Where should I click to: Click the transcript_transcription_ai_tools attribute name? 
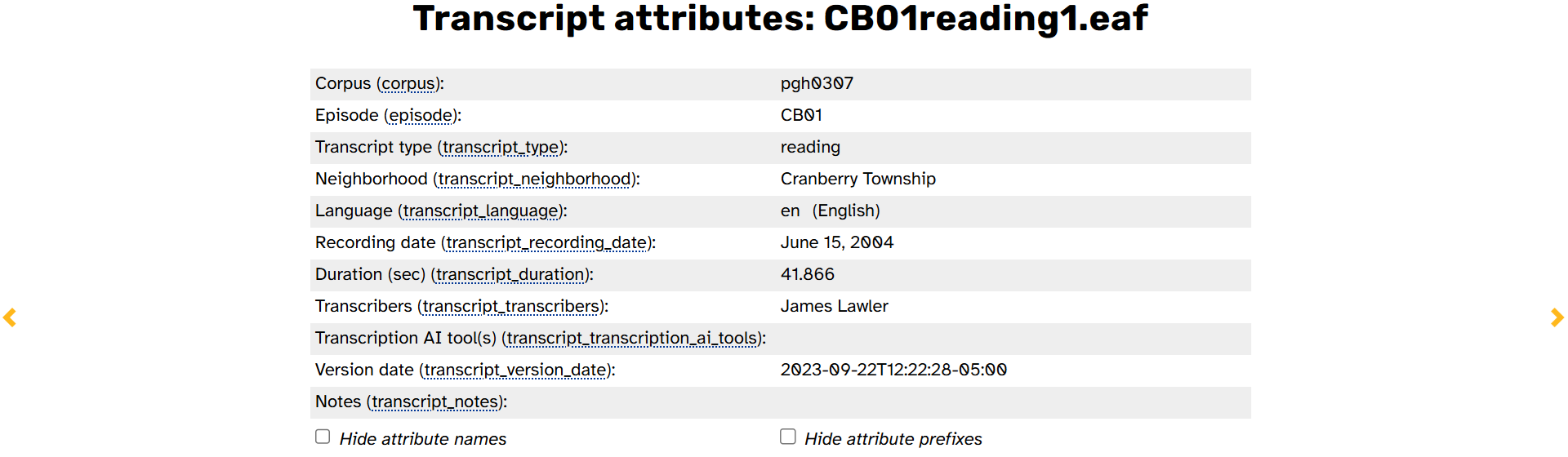click(x=632, y=339)
